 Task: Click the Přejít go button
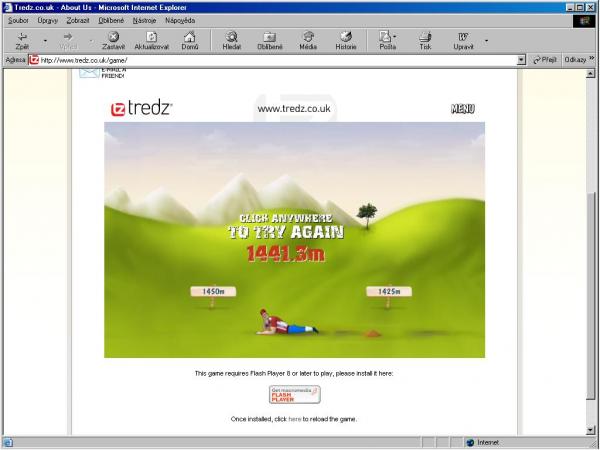(x=545, y=60)
